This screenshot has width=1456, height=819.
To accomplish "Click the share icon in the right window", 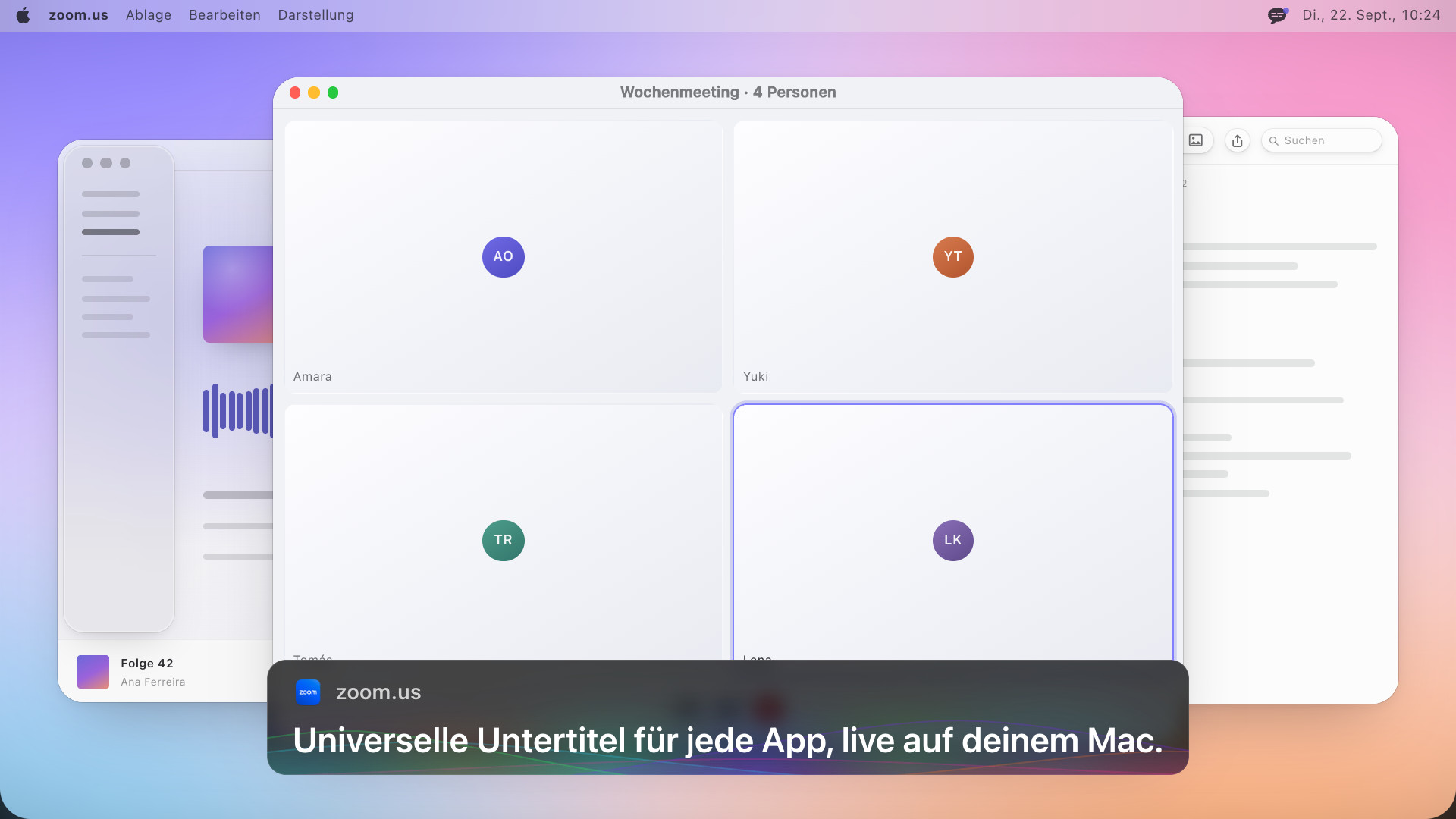I will tap(1238, 140).
